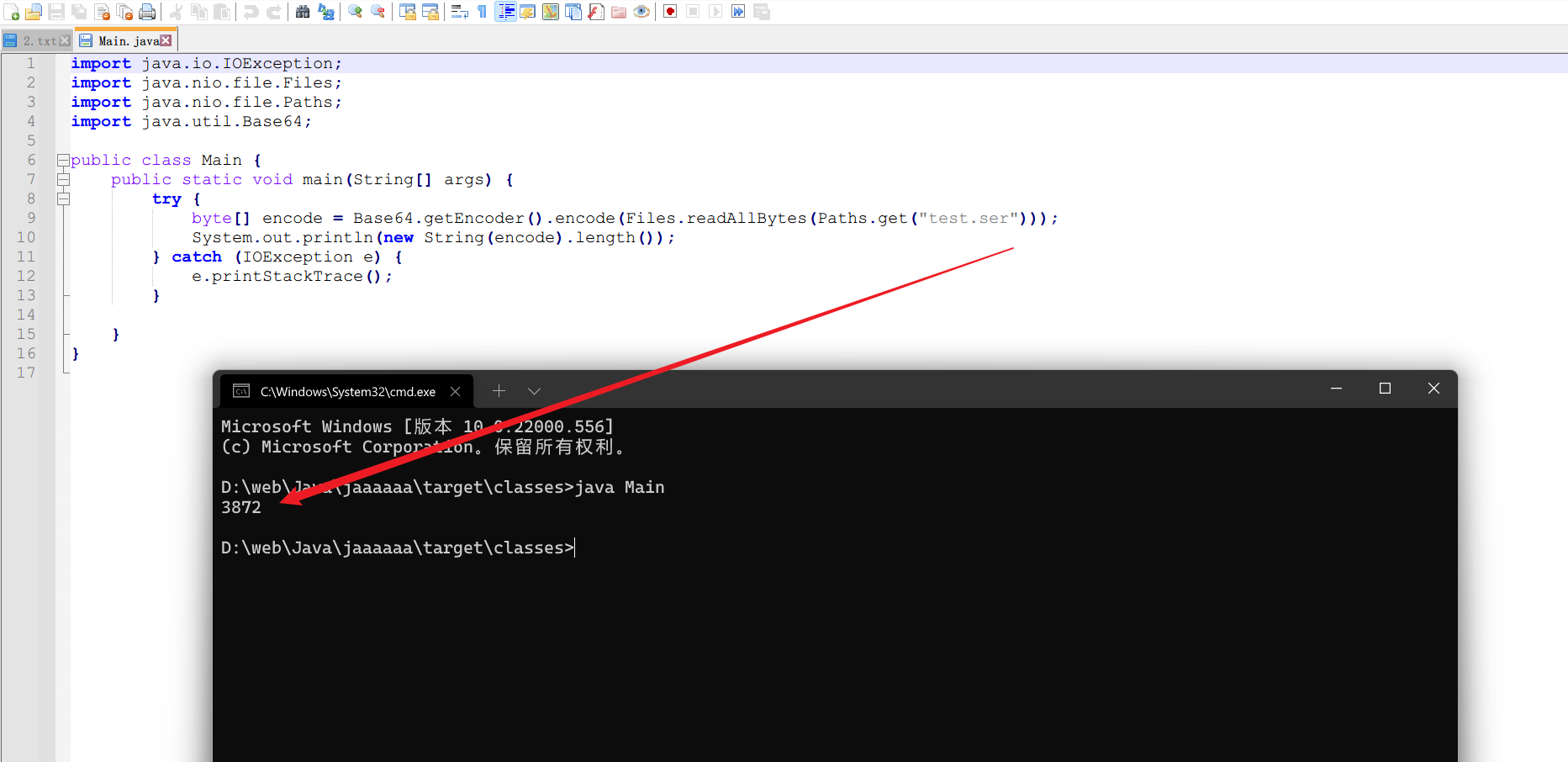Collapse the fold at the try block line
This screenshot has height=762, width=1568.
[x=63, y=198]
